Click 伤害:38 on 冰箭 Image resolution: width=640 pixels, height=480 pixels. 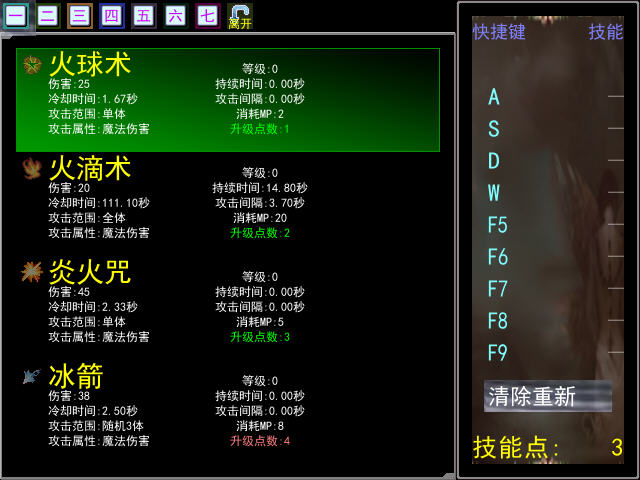[69, 396]
